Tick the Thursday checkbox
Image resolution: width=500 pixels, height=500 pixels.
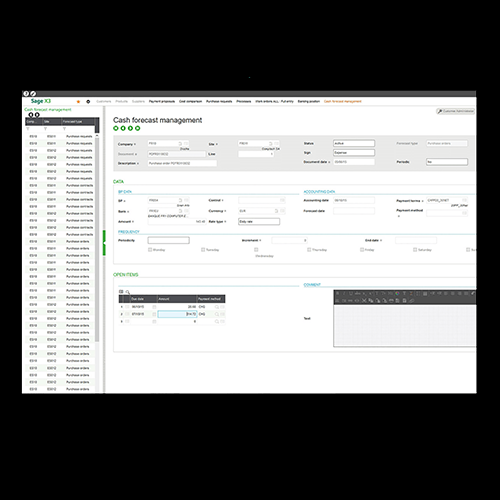tap(309, 250)
